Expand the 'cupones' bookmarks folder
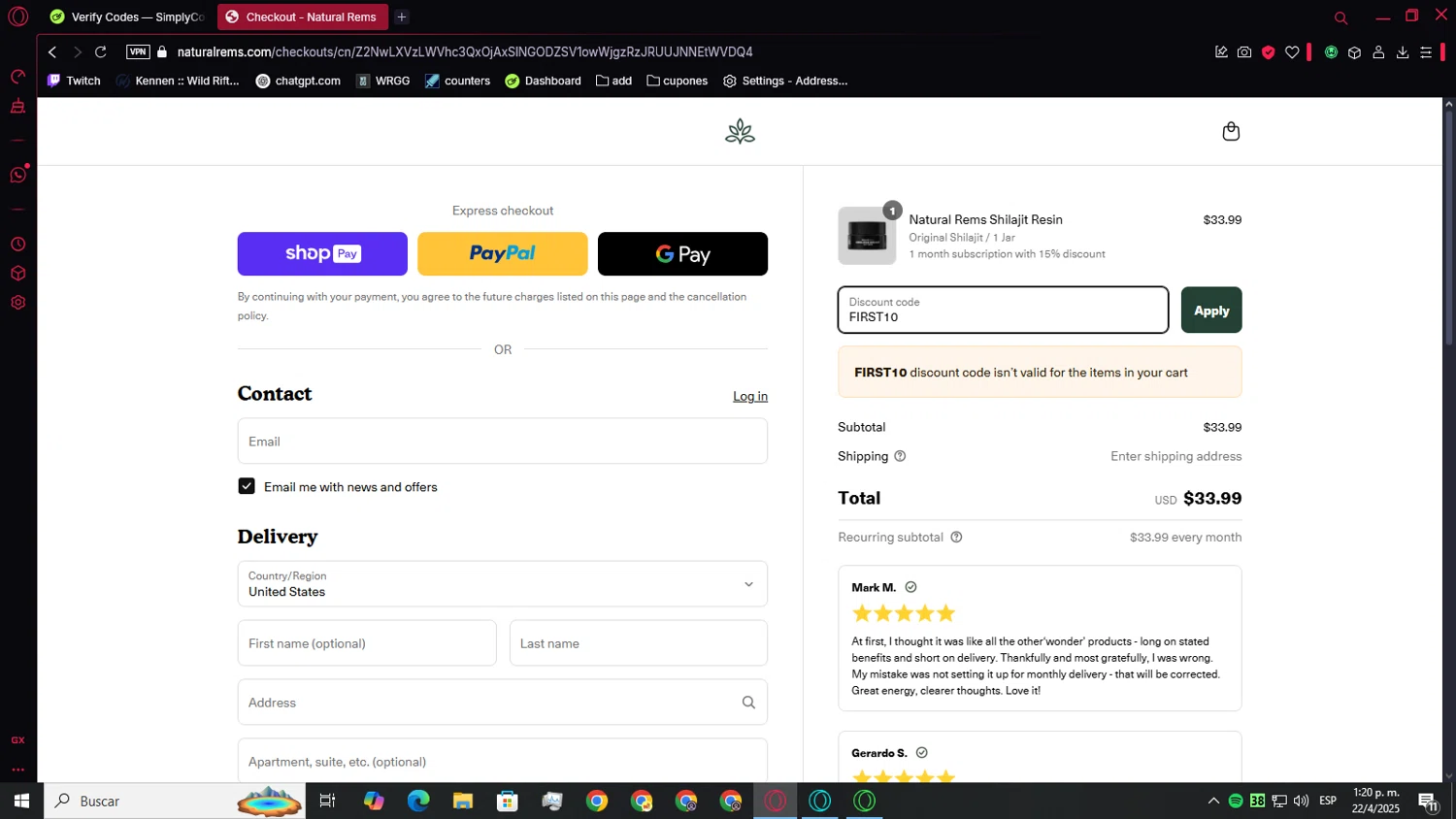1456x819 pixels. [677, 81]
